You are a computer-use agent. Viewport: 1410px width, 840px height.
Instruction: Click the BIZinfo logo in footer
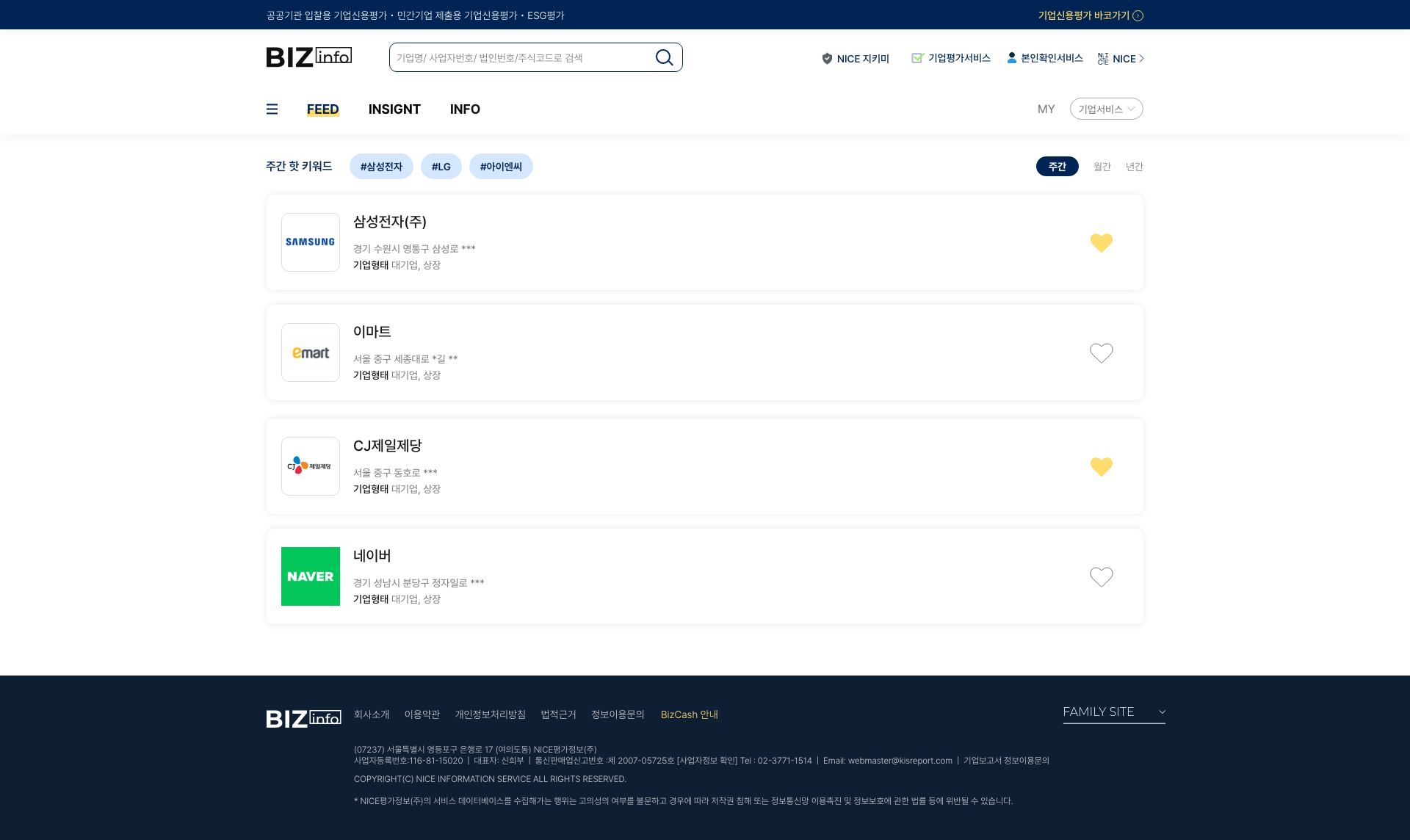point(303,718)
